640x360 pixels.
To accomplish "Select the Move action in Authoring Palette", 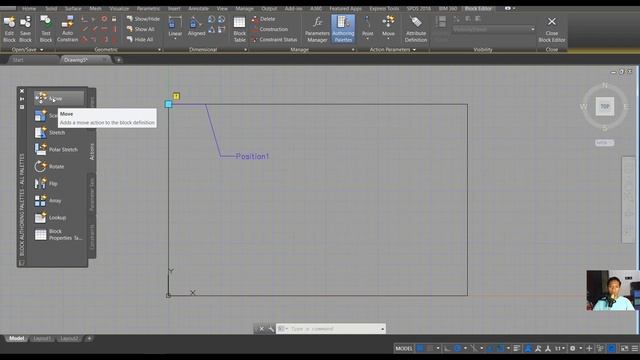I will tap(59, 98).
